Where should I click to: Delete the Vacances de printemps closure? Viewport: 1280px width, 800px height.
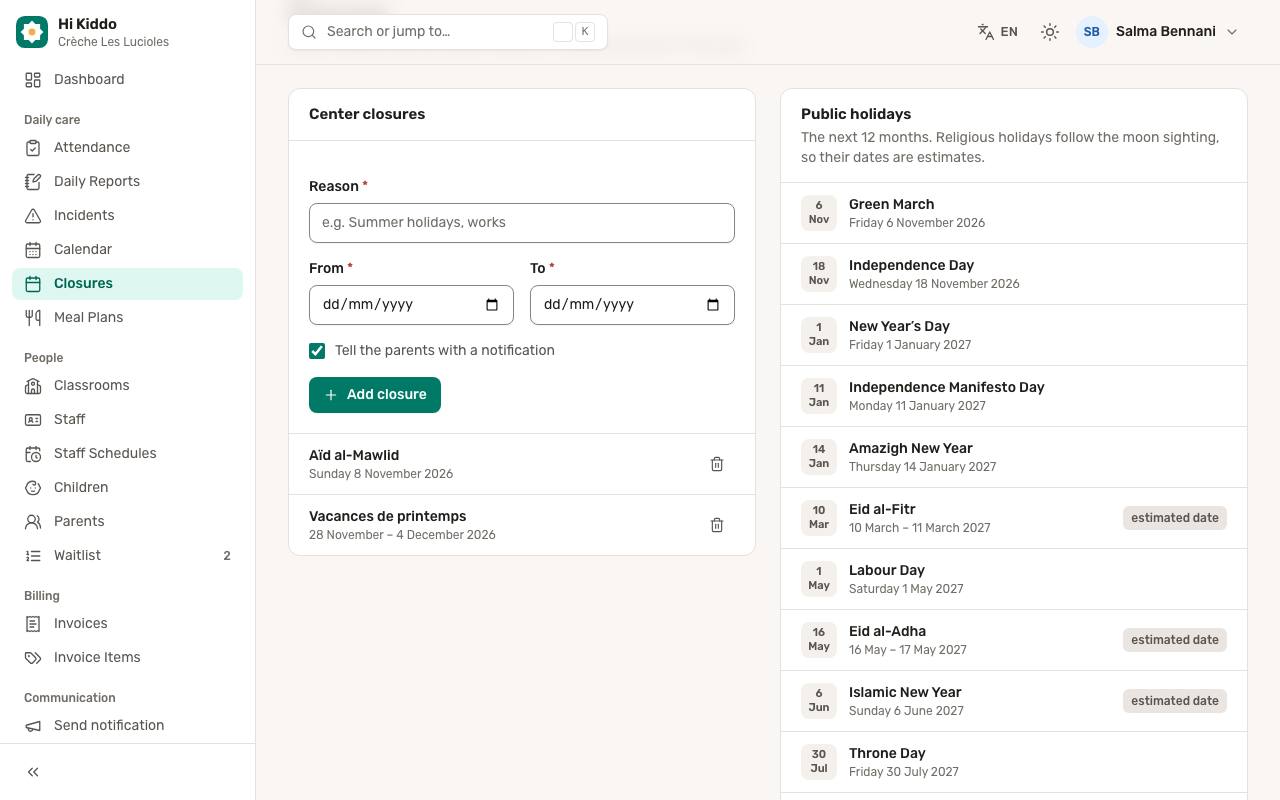tap(717, 525)
